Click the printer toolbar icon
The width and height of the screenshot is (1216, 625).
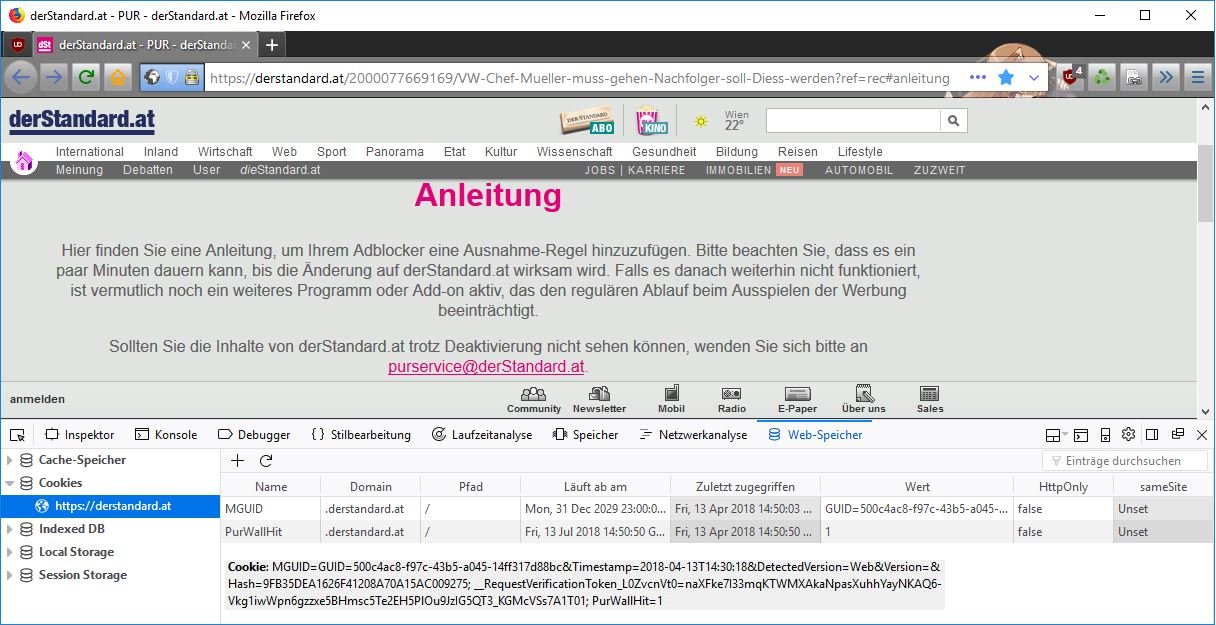point(1133,77)
